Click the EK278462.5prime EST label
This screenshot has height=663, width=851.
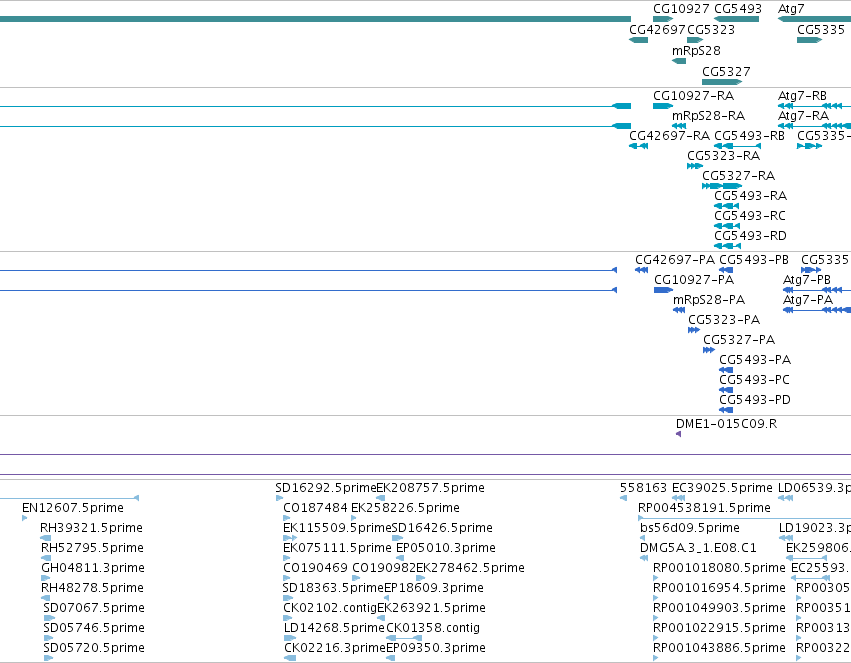pos(471,569)
